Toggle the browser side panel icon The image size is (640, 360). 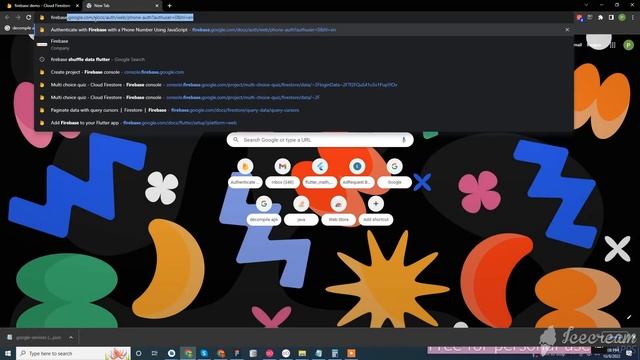(611, 18)
